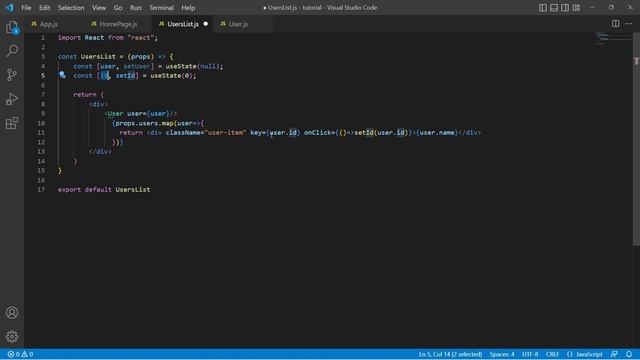Open the File menu
Viewport: 640px width, 360px height.
click(x=26, y=7)
